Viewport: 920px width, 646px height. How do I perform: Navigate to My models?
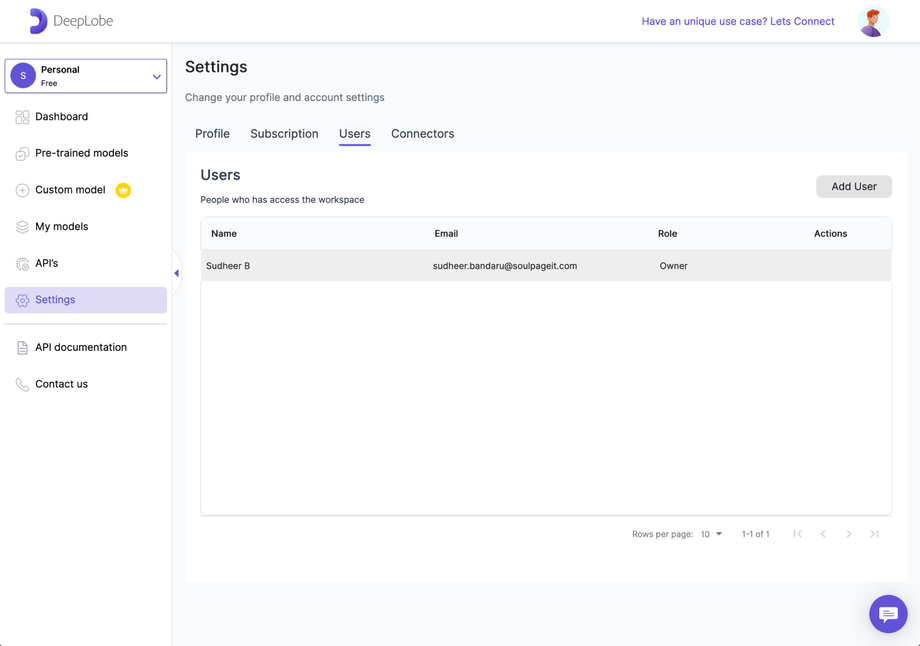coord(64,226)
